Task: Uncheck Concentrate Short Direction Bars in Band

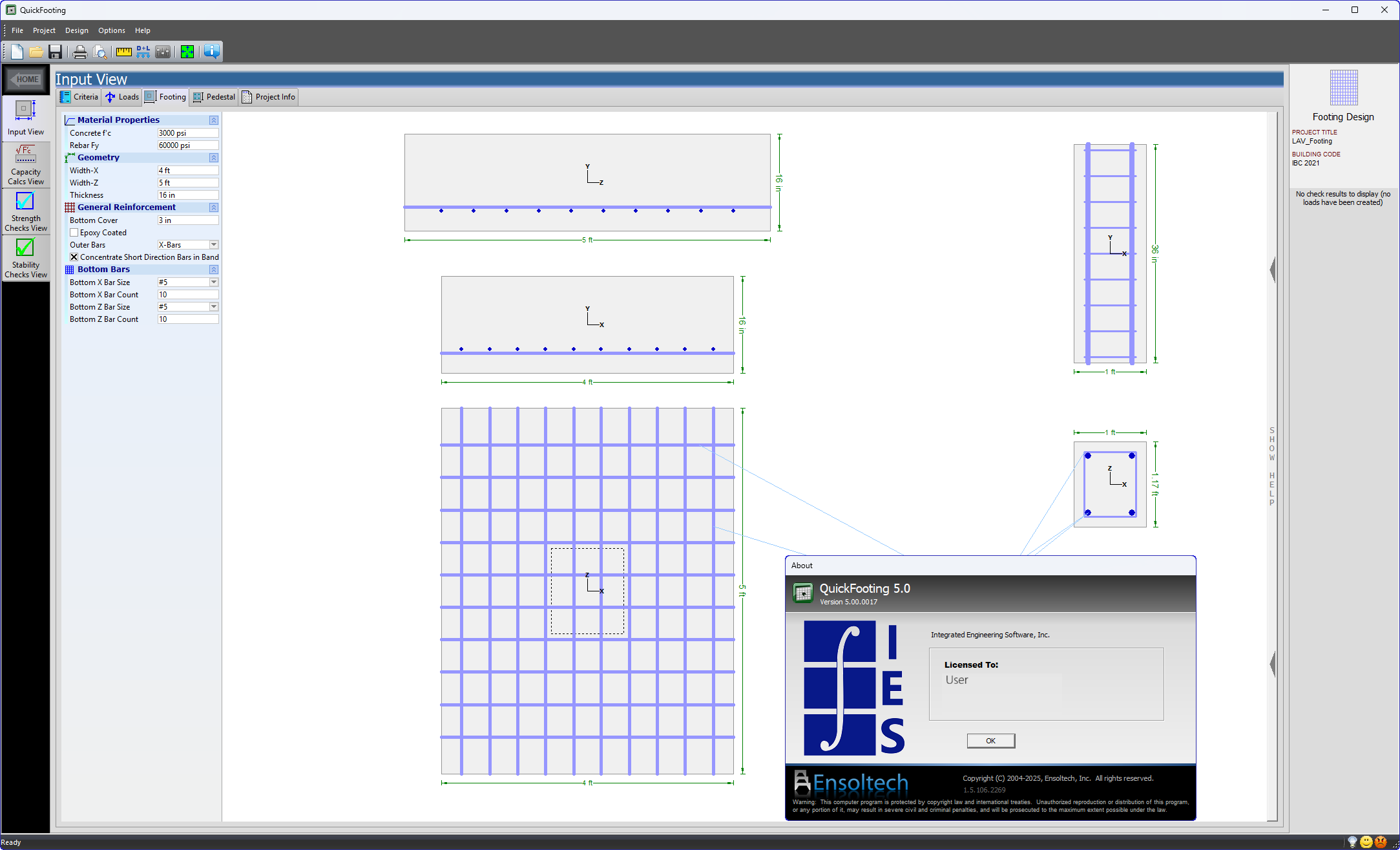Action: tap(74, 257)
